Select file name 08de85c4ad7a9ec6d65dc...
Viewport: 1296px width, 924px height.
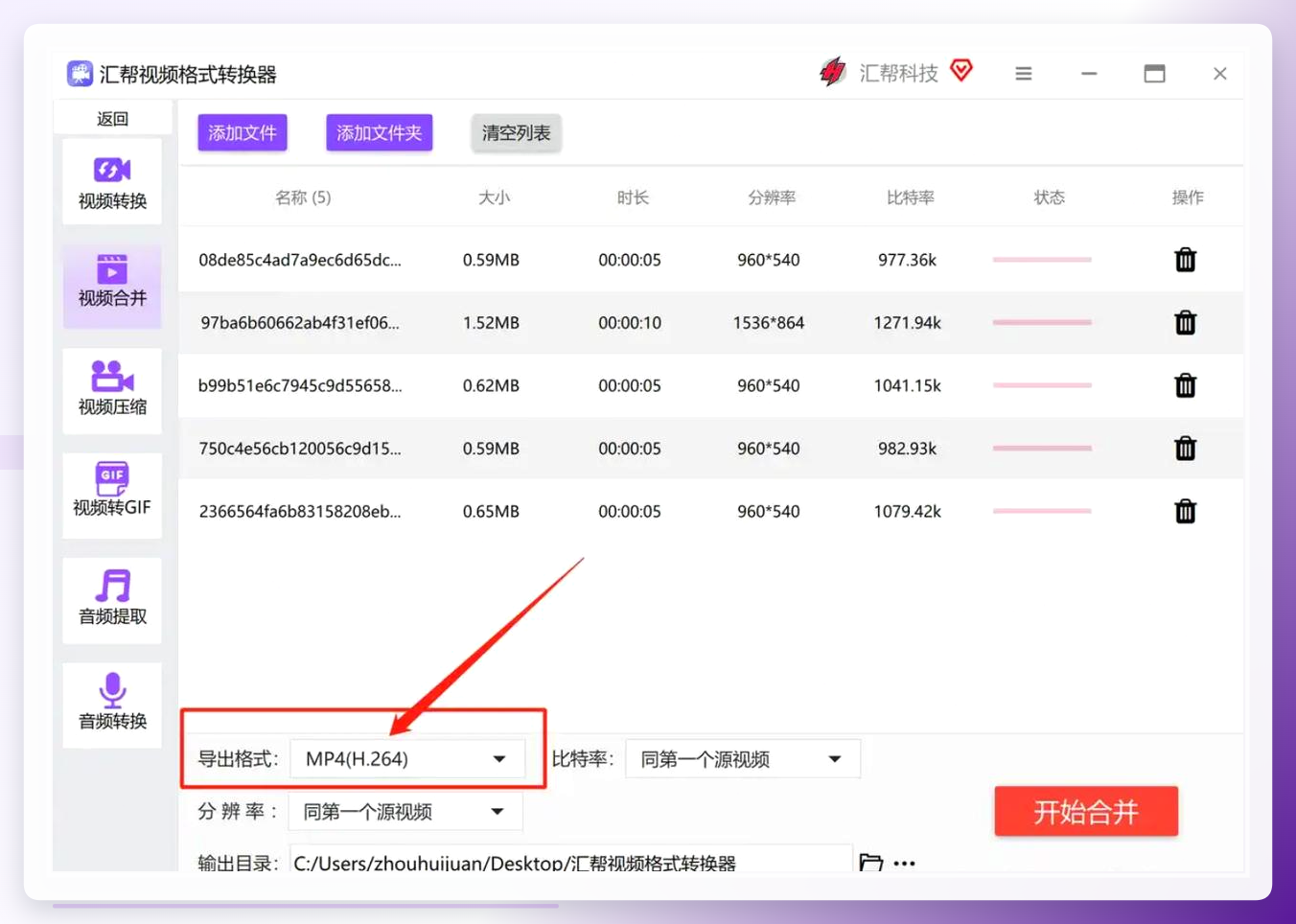coord(300,260)
